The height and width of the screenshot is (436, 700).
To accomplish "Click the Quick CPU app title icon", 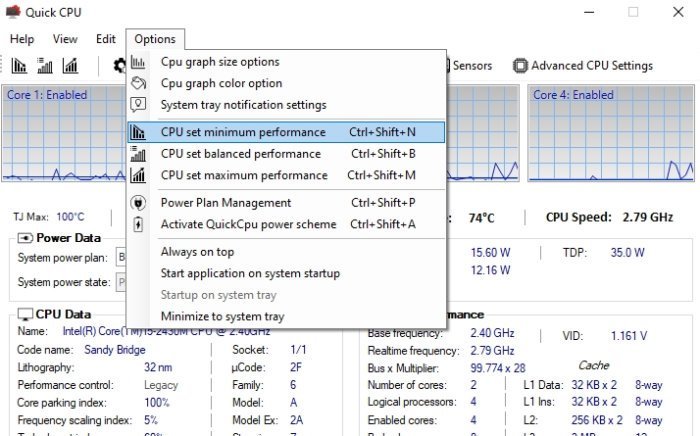I will (x=13, y=12).
